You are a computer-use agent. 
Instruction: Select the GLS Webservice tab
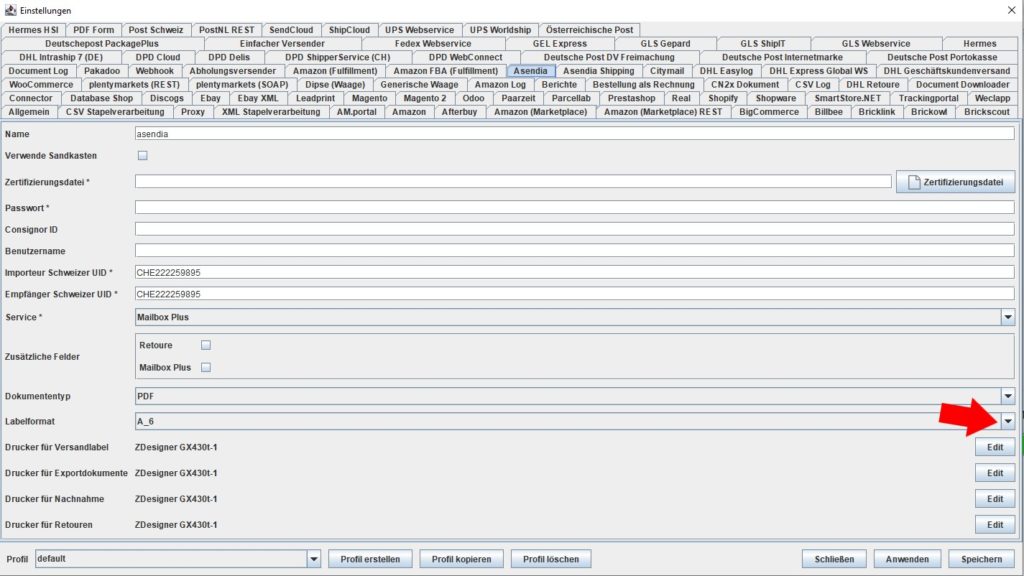pyautogui.click(x=876, y=43)
